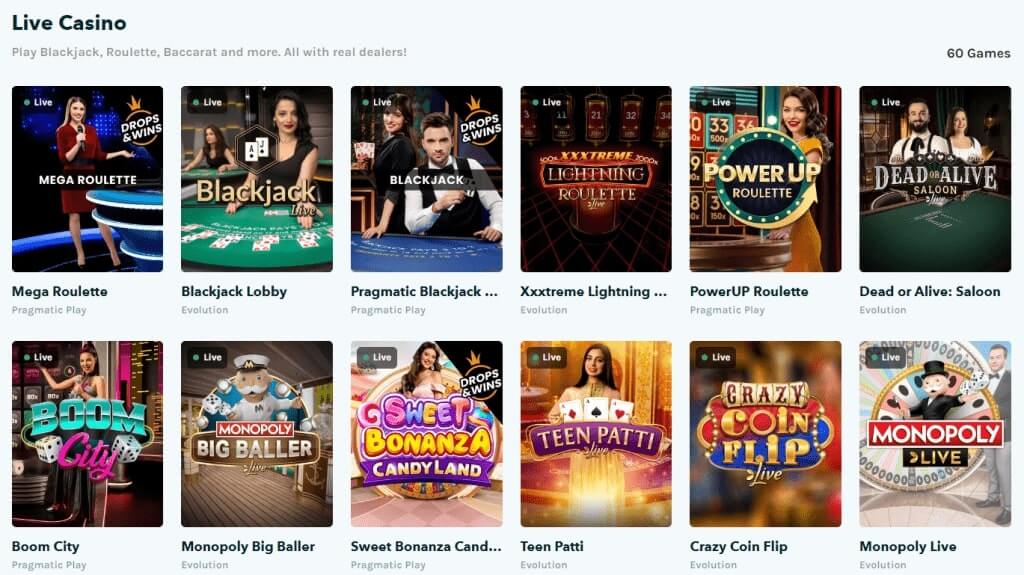
Task: Launch Dead or Alive: Saloon thumbnail
Action: [935, 179]
